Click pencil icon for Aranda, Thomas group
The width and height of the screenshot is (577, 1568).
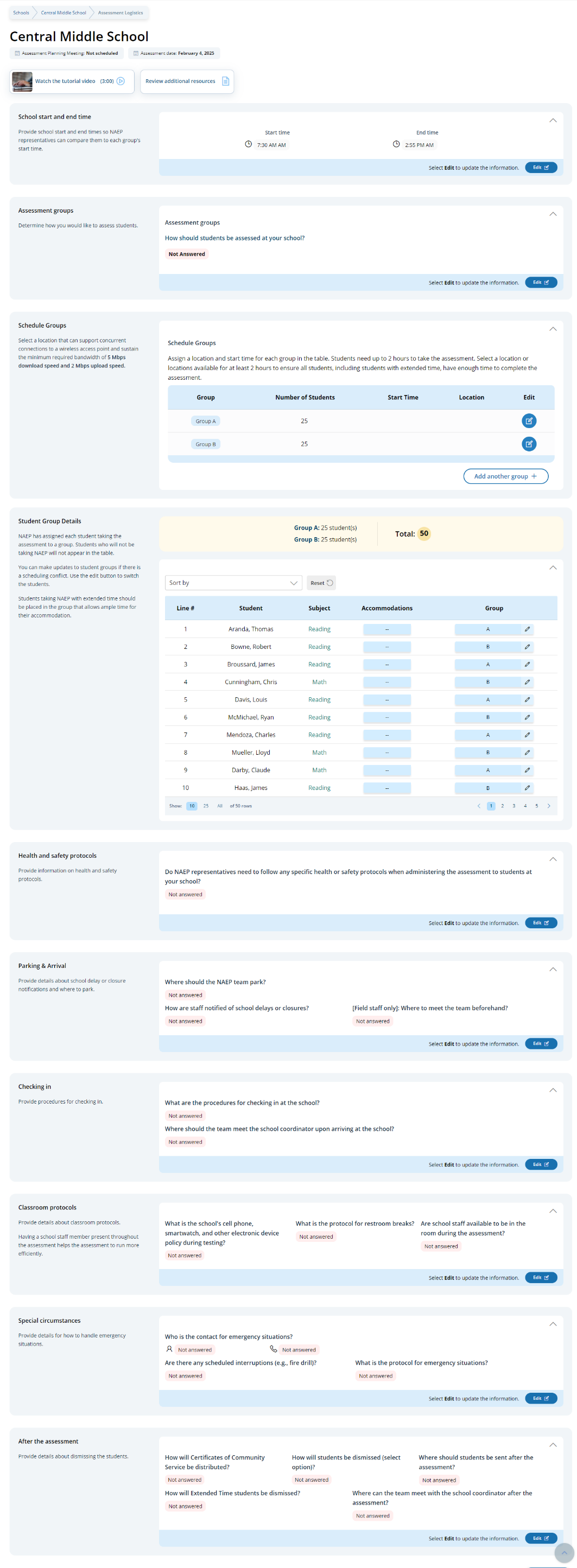pos(527,629)
